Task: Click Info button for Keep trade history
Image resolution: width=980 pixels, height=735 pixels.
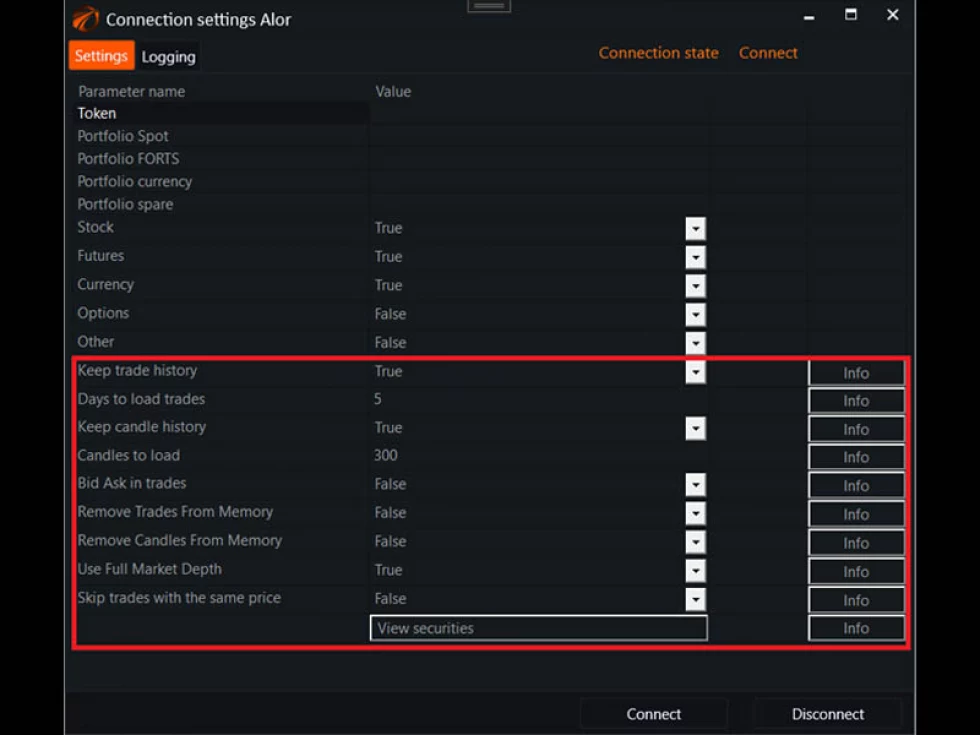Action: 856,373
